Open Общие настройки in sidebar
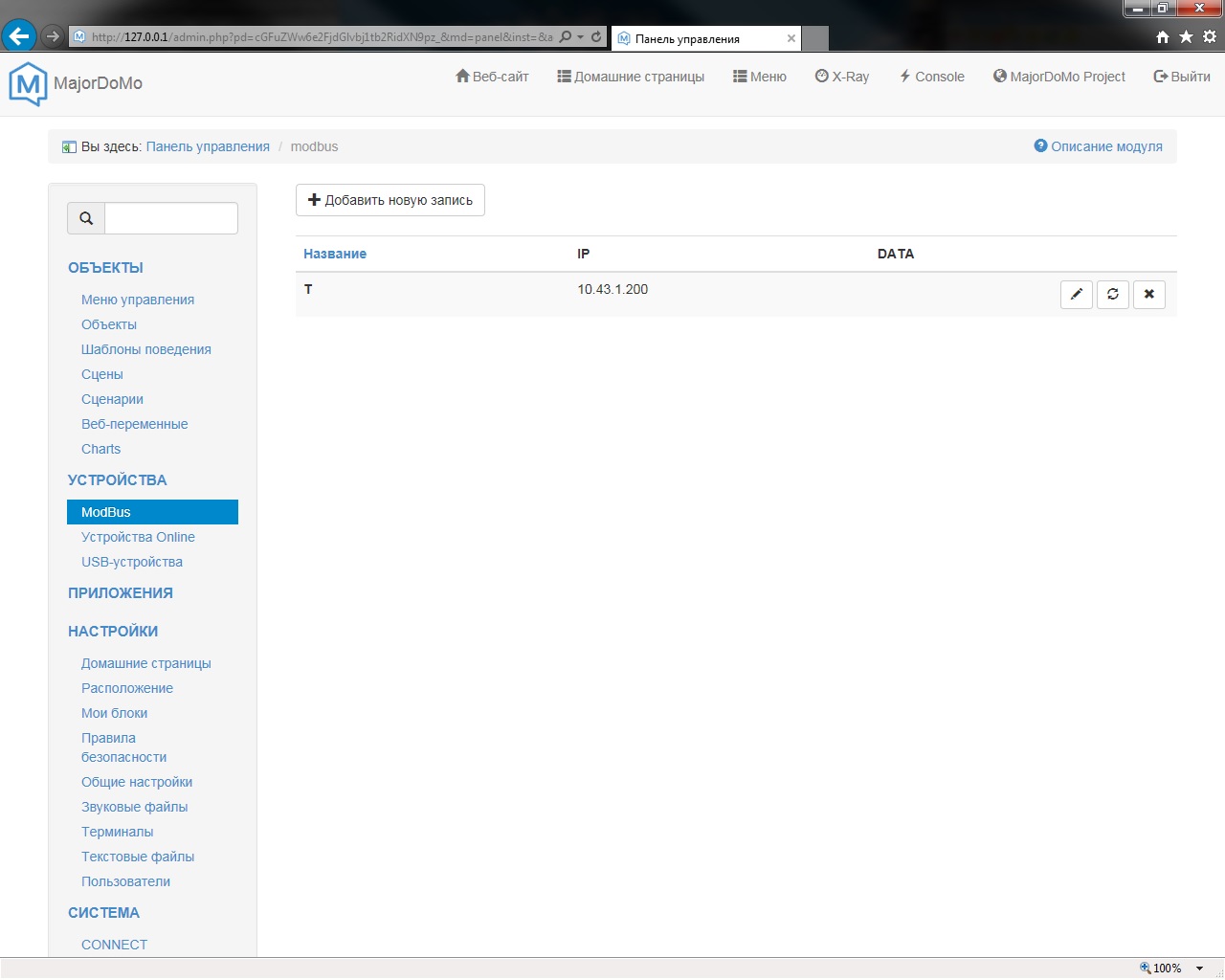 click(x=137, y=782)
